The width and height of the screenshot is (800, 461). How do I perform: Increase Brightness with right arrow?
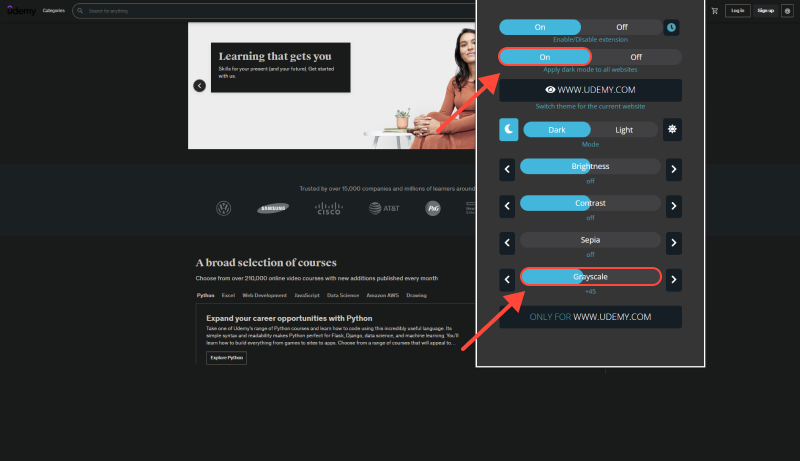pyautogui.click(x=673, y=169)
